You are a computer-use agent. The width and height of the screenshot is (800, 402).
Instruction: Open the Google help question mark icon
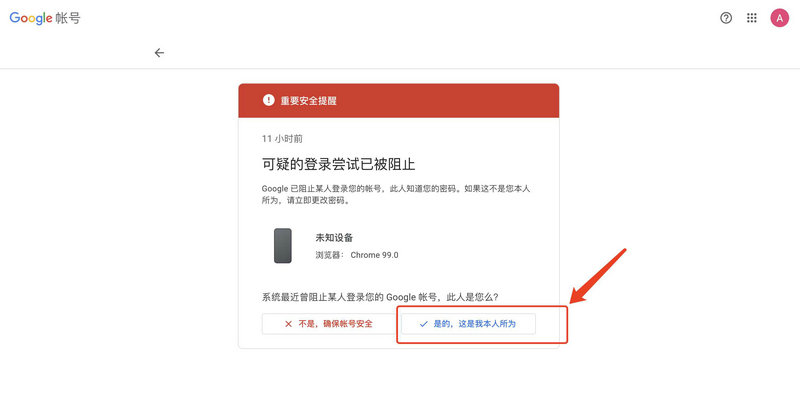pyautogui.click(x=726, y=18)
